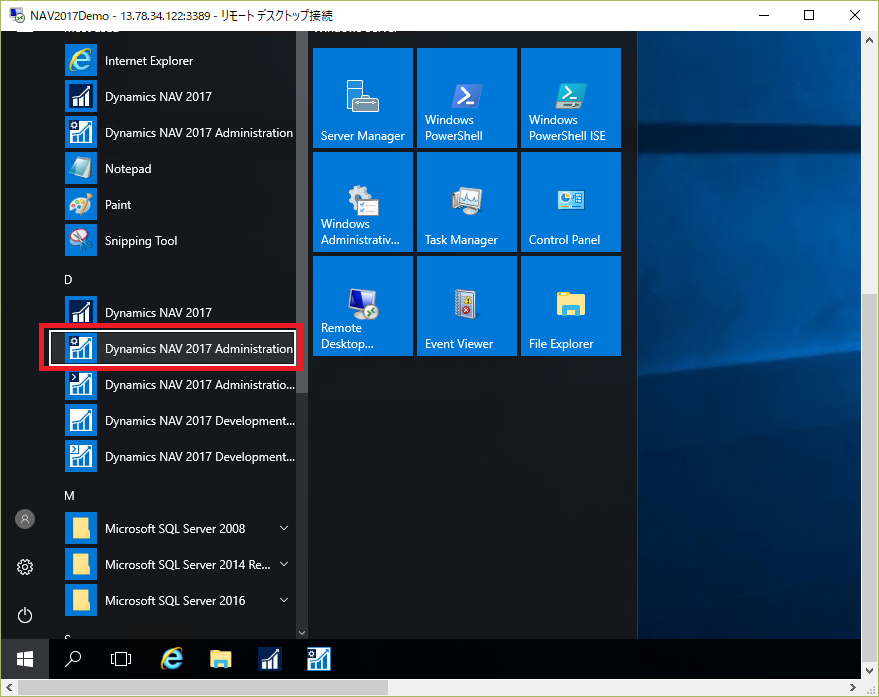
Task: Launch Dynamics NAV 2017 under the D section
Action: point(179,312)
